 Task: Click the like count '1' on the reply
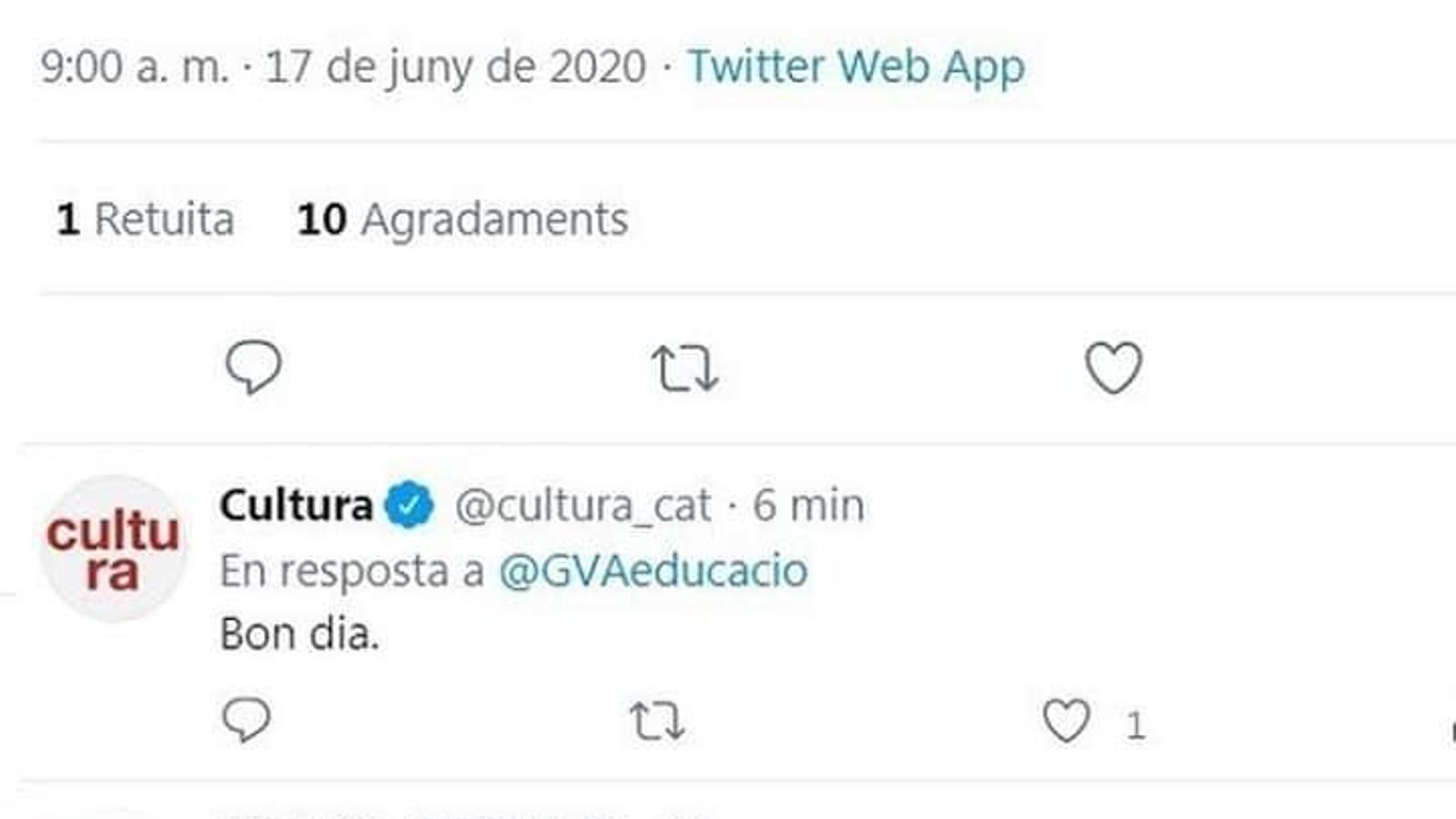(x=1135, y=725)
